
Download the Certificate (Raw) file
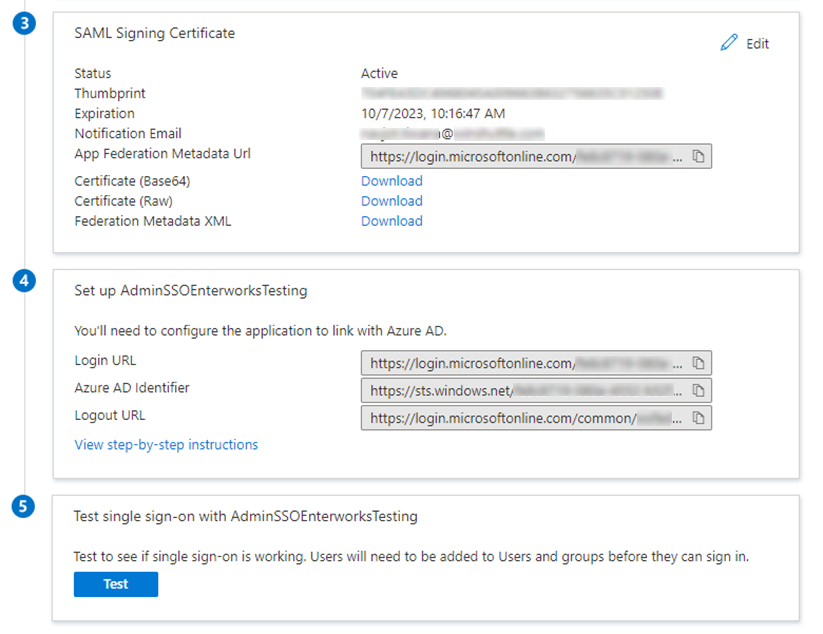tap(391, 201)
